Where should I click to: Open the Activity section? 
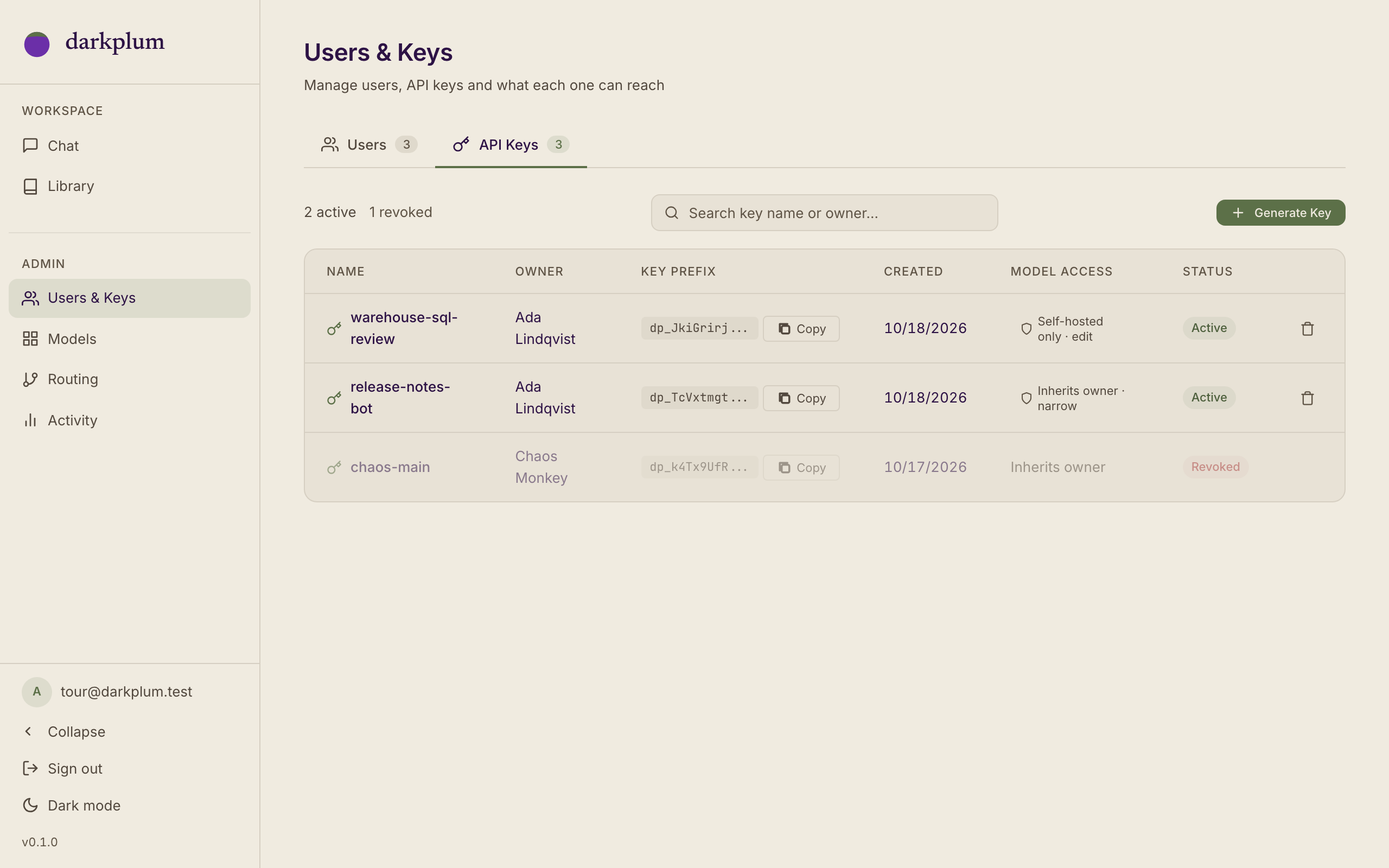tap(129, 420)
